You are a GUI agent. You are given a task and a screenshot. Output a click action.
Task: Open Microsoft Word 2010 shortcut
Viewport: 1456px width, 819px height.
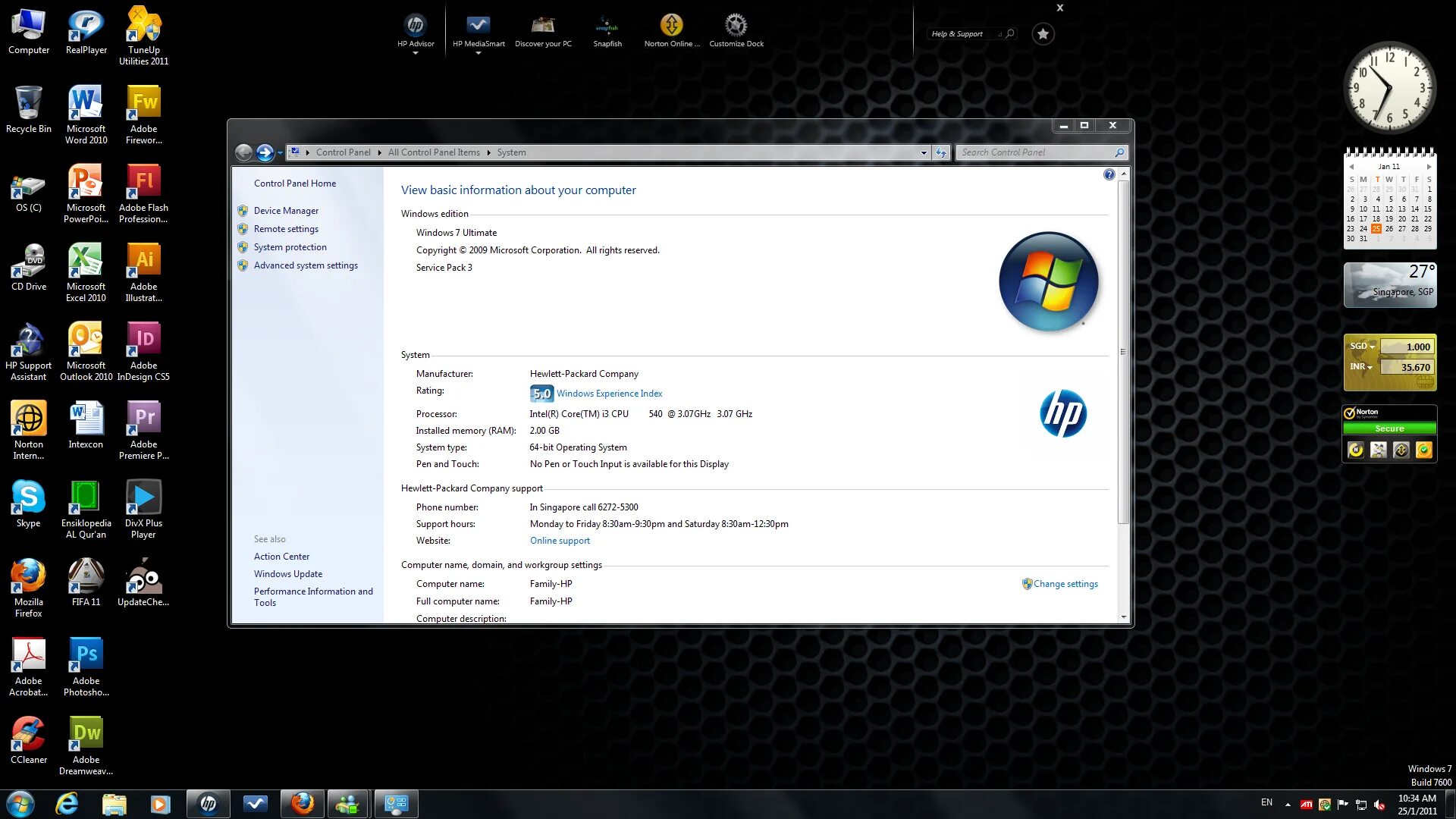tap(86, 114)
